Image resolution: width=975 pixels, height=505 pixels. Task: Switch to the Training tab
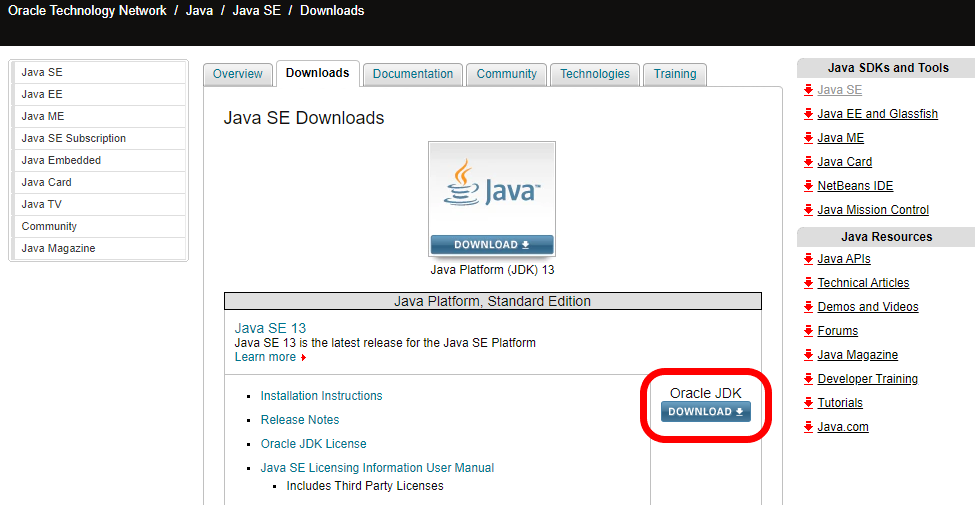tap(675, 74)
